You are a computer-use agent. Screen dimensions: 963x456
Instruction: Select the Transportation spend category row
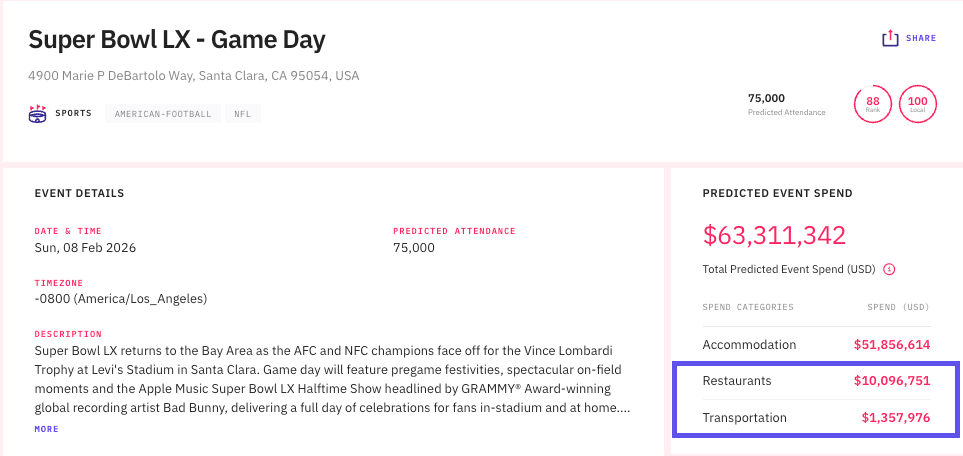[x=816, y=417]
